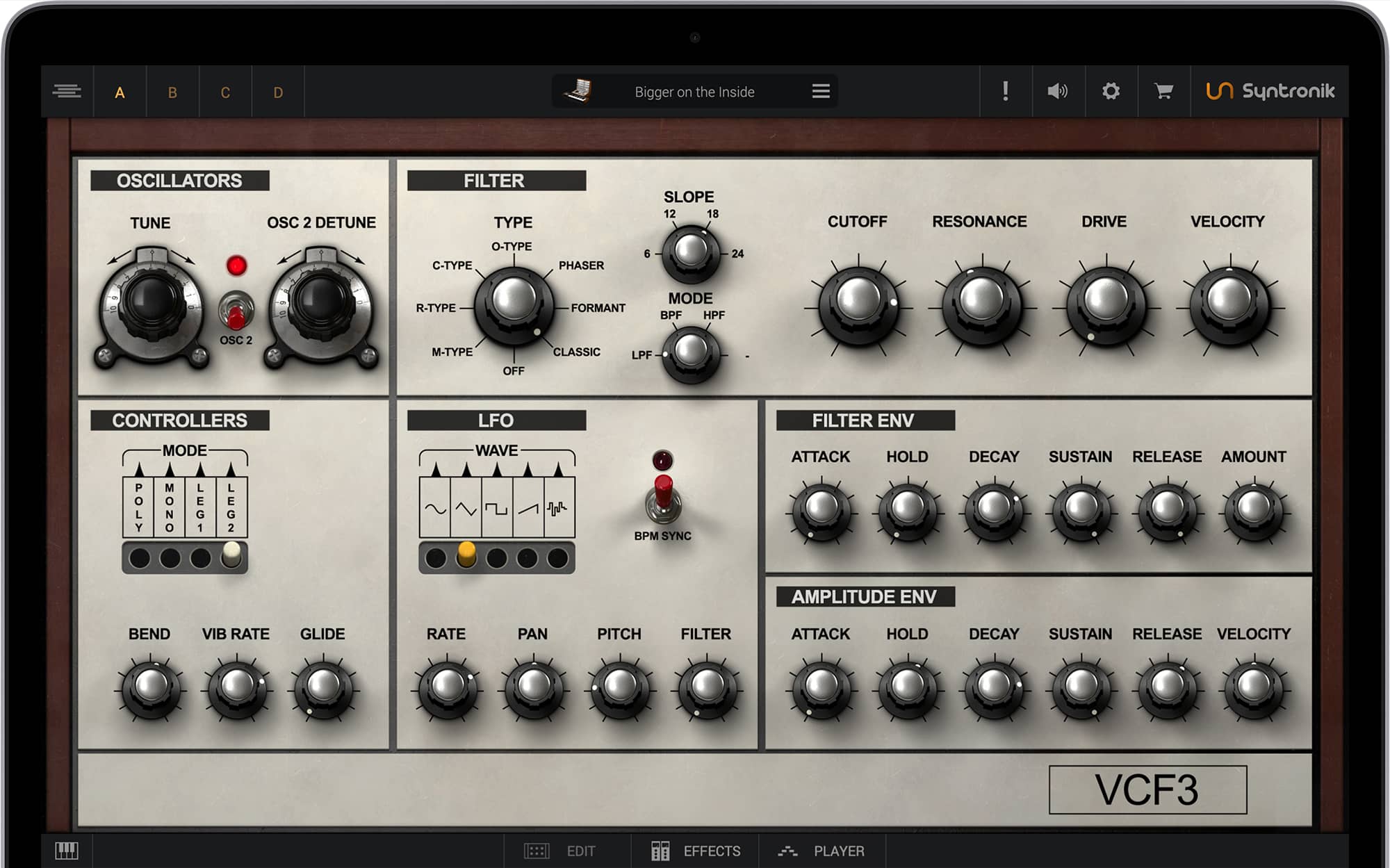Switch to part D tab

point(278,92)
